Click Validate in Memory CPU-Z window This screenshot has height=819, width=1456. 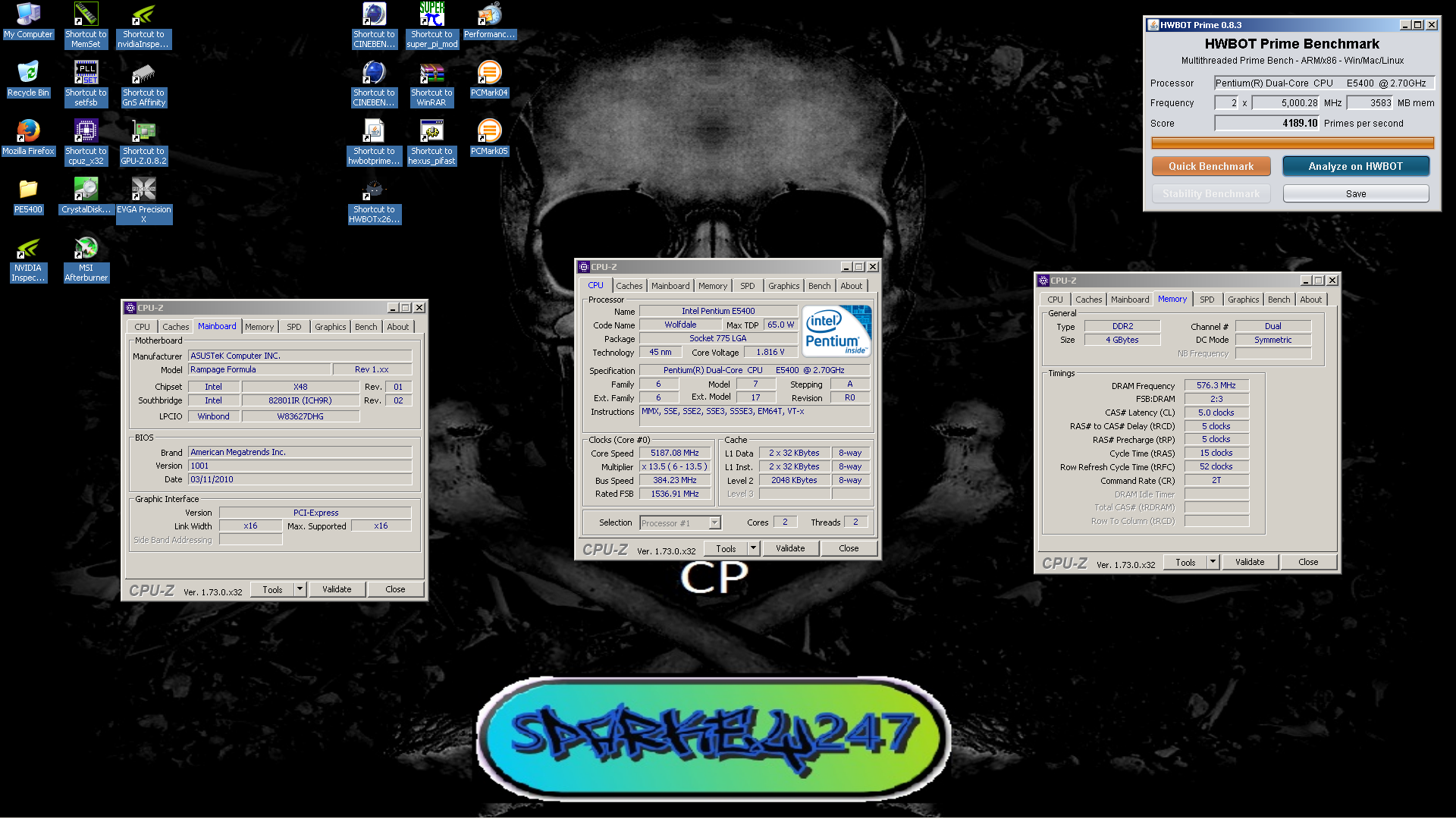[1250, 562]
